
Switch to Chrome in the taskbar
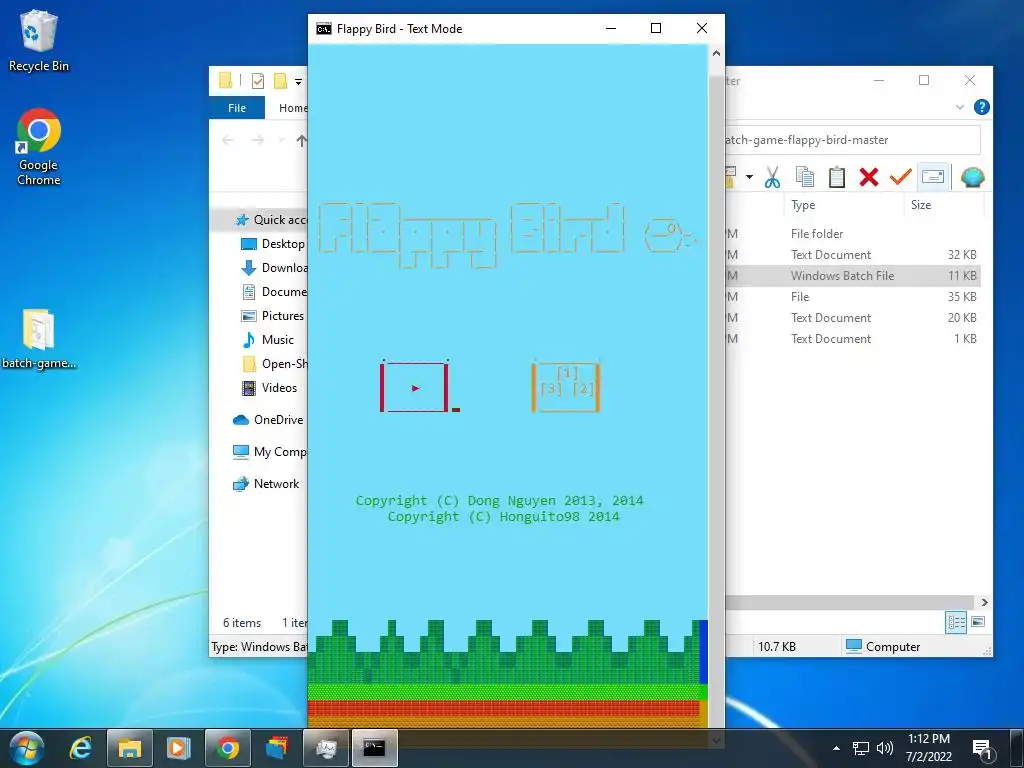(227, 748)
